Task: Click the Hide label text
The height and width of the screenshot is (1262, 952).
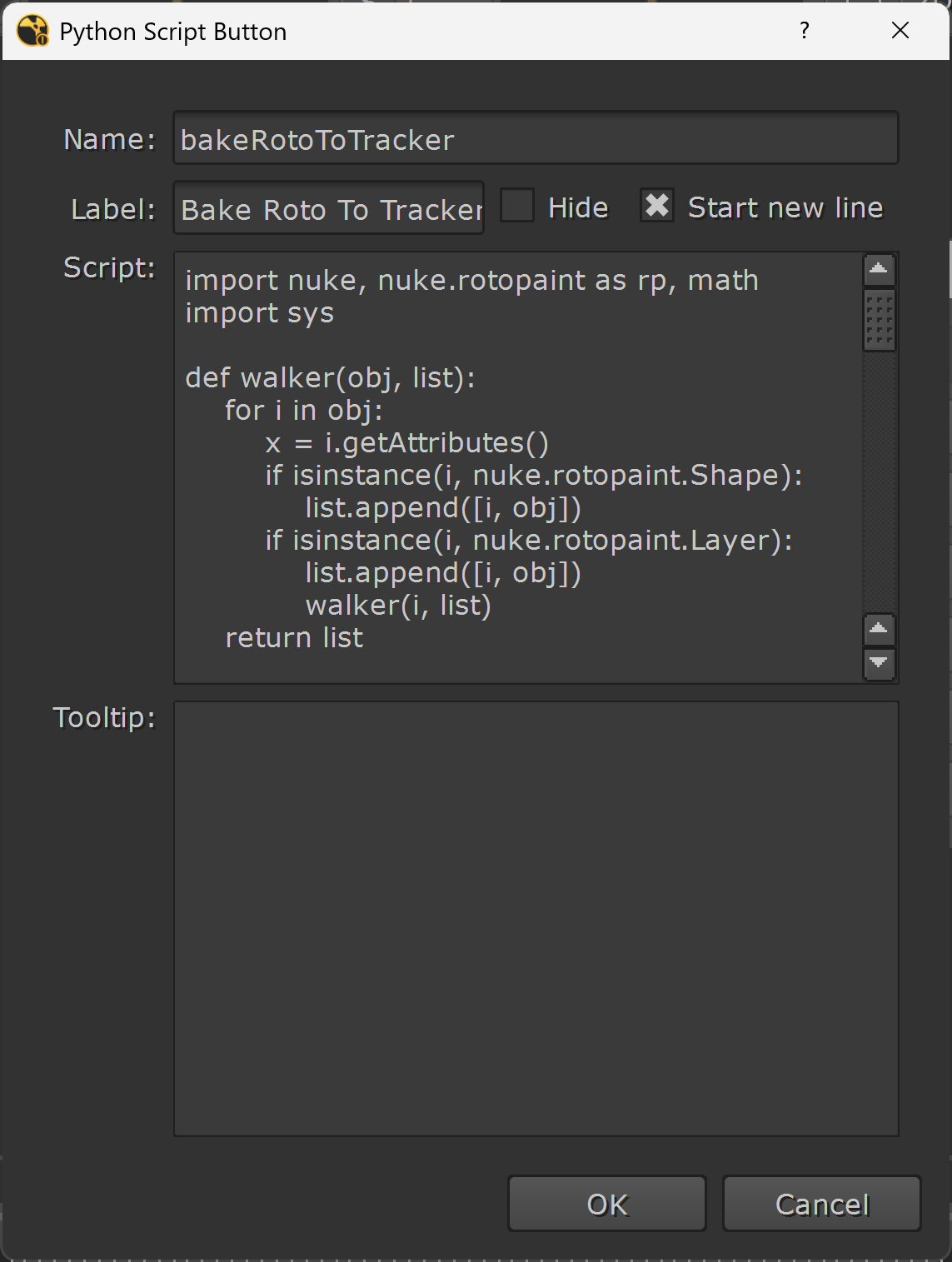Action: (576, 207)
